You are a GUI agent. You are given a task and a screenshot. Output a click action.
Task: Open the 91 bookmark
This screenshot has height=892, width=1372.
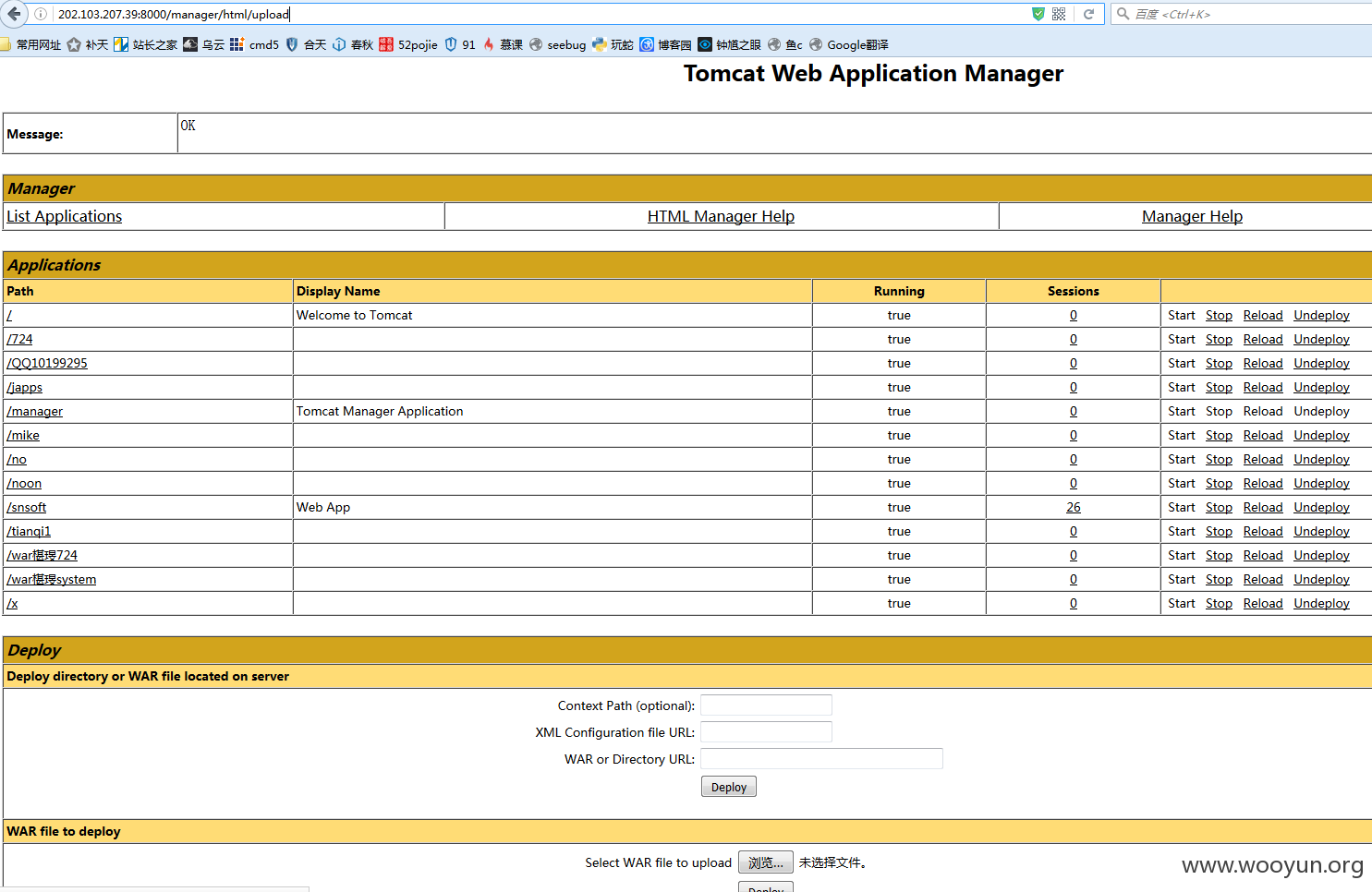coord(460,44)
